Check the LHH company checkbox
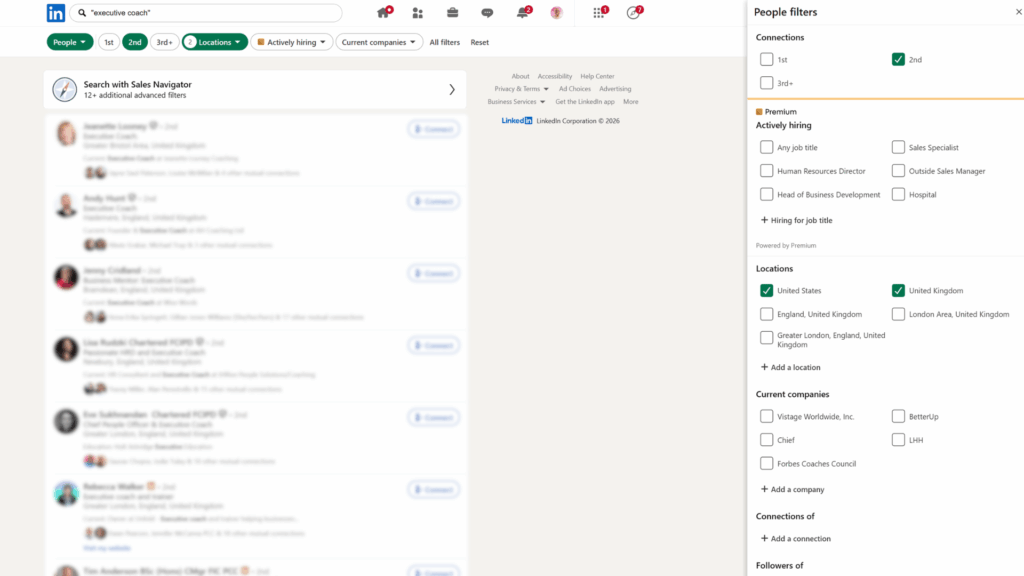1024x576 pixels. coord(899,440)
